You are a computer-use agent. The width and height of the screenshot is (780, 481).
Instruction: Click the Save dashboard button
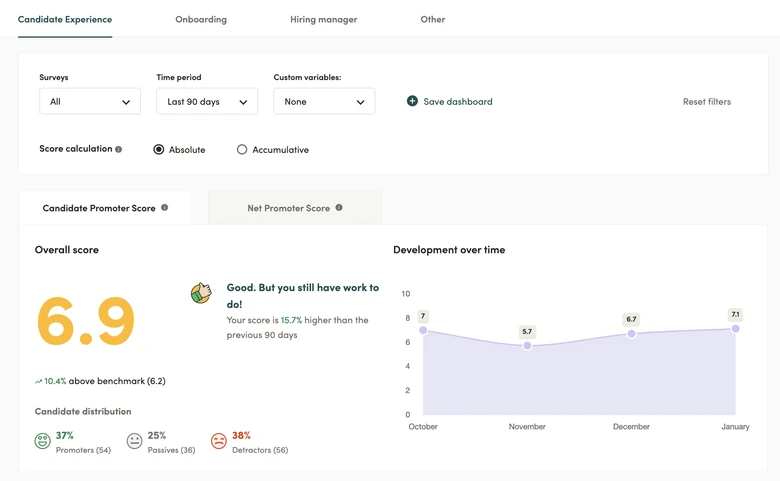457,101
